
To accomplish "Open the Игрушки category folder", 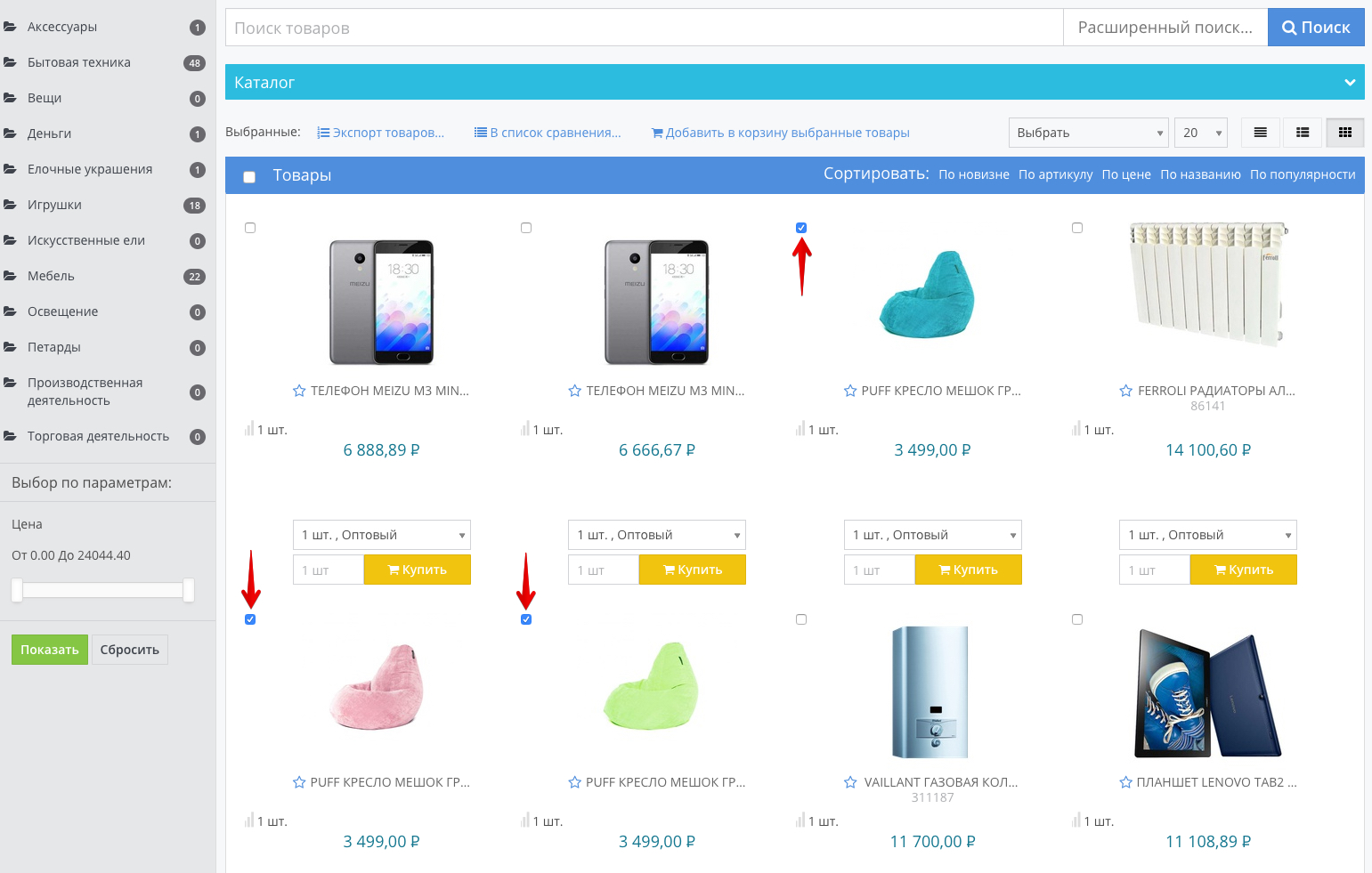I will 54,205.
